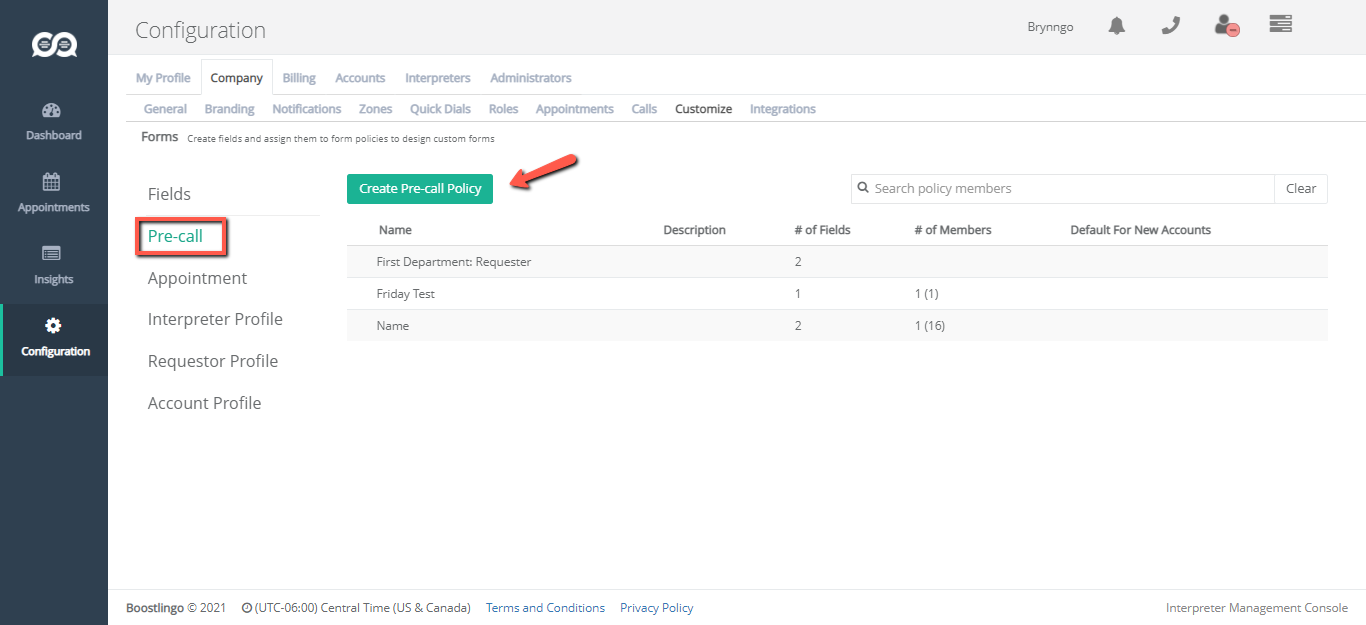Select Interpreter Profile form category
This screenshot has height=625, width=1366.
point(215,319)
